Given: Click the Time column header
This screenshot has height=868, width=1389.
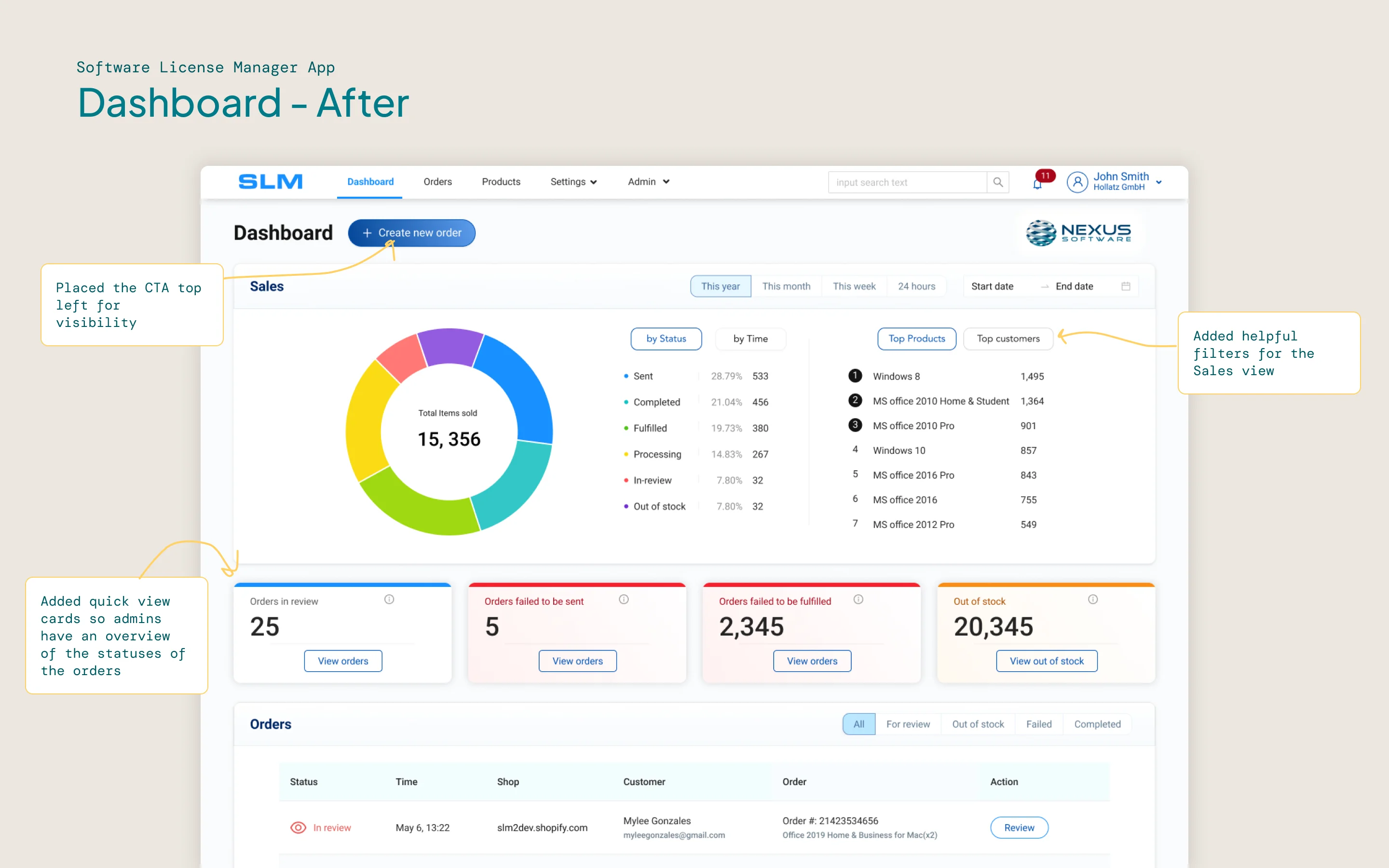Looking at the screenshot, I should click(x=407, y=781).
